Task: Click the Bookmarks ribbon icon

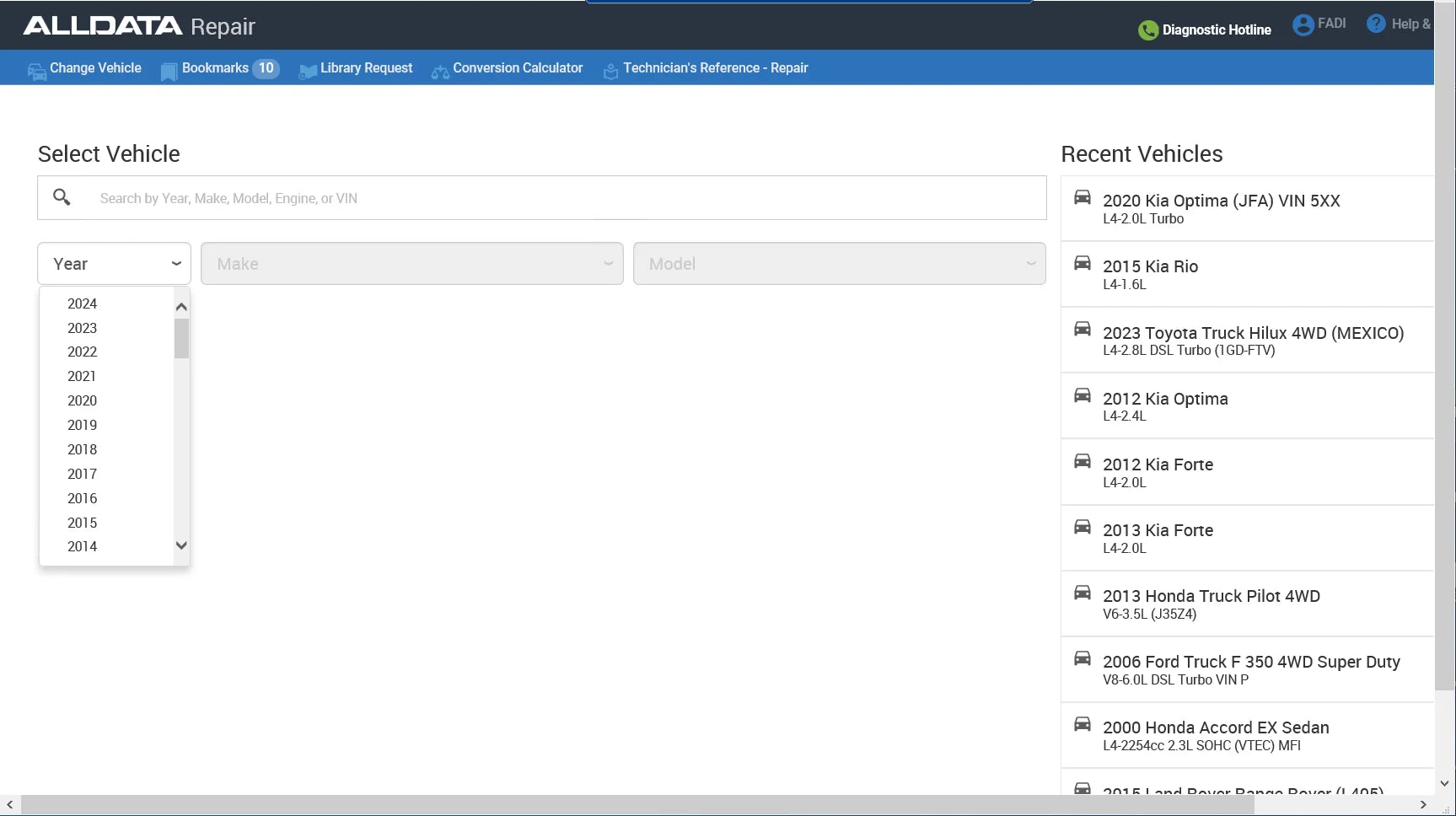Action: coord(169,72)
